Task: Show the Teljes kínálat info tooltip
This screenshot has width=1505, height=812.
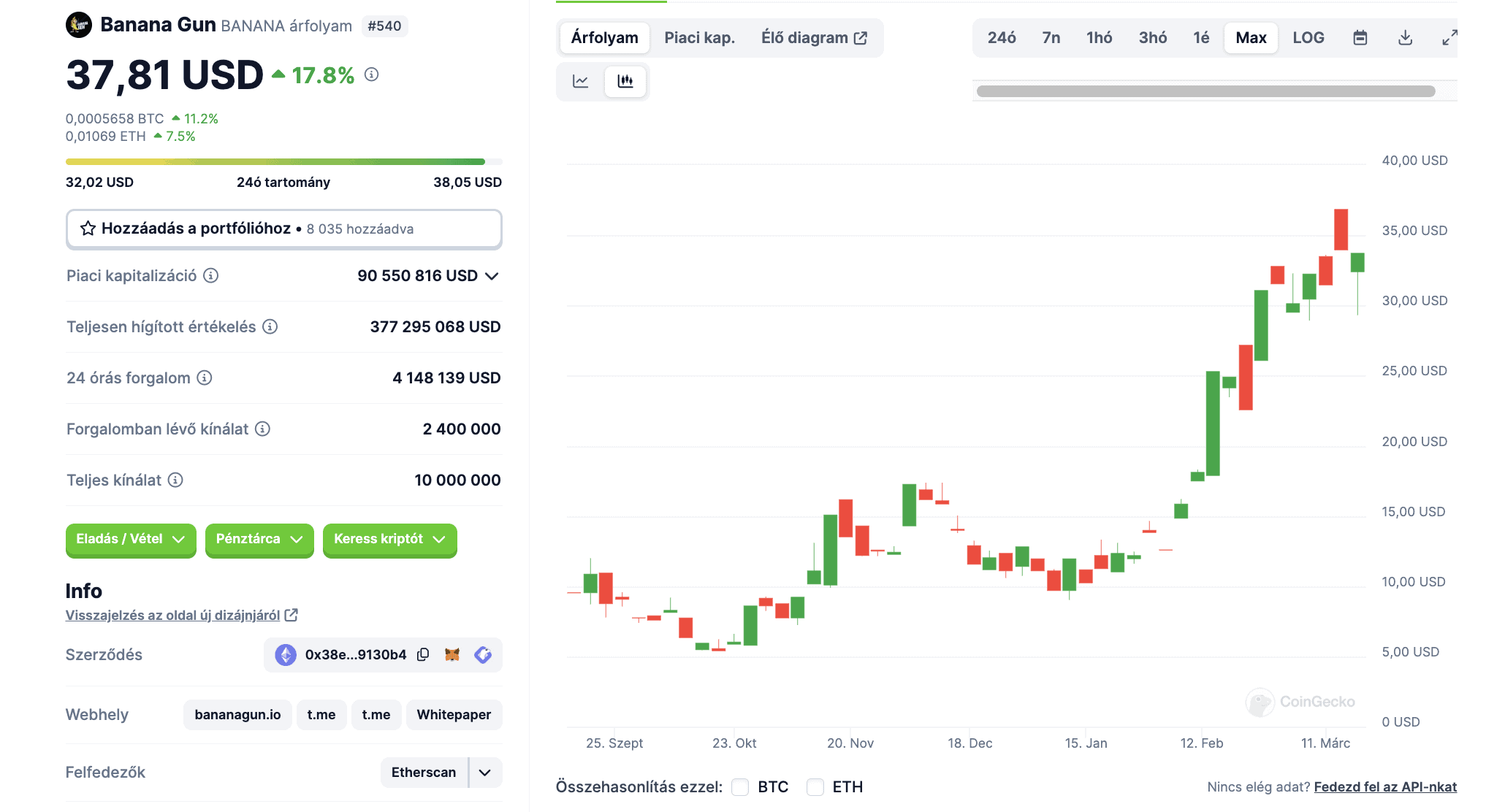Action: click(175, 480)
